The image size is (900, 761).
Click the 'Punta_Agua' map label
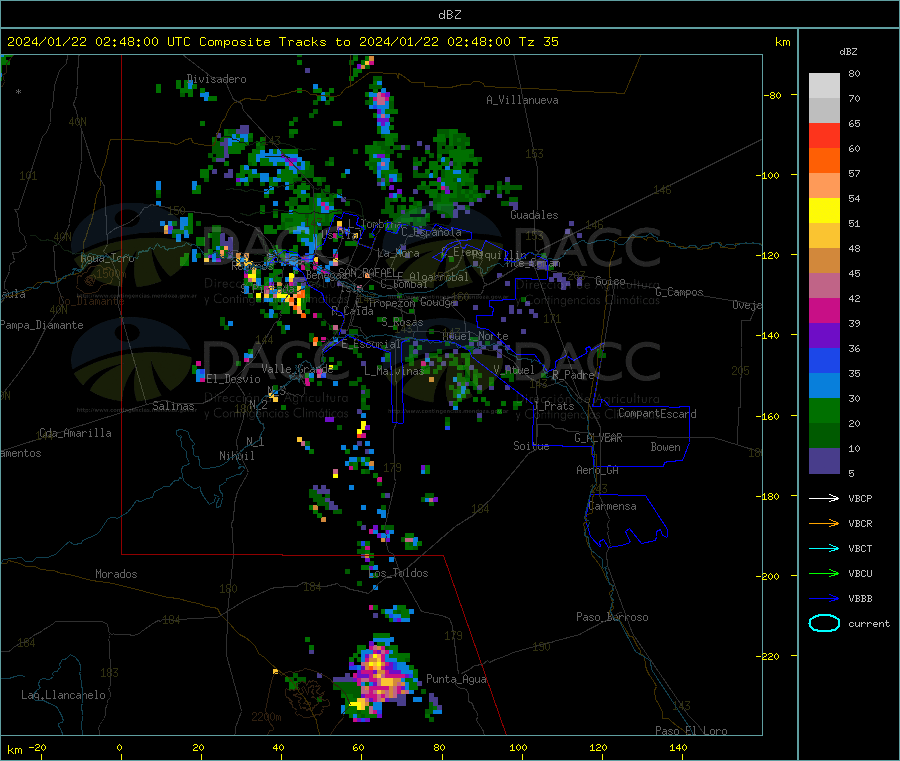tap(456, 679)
